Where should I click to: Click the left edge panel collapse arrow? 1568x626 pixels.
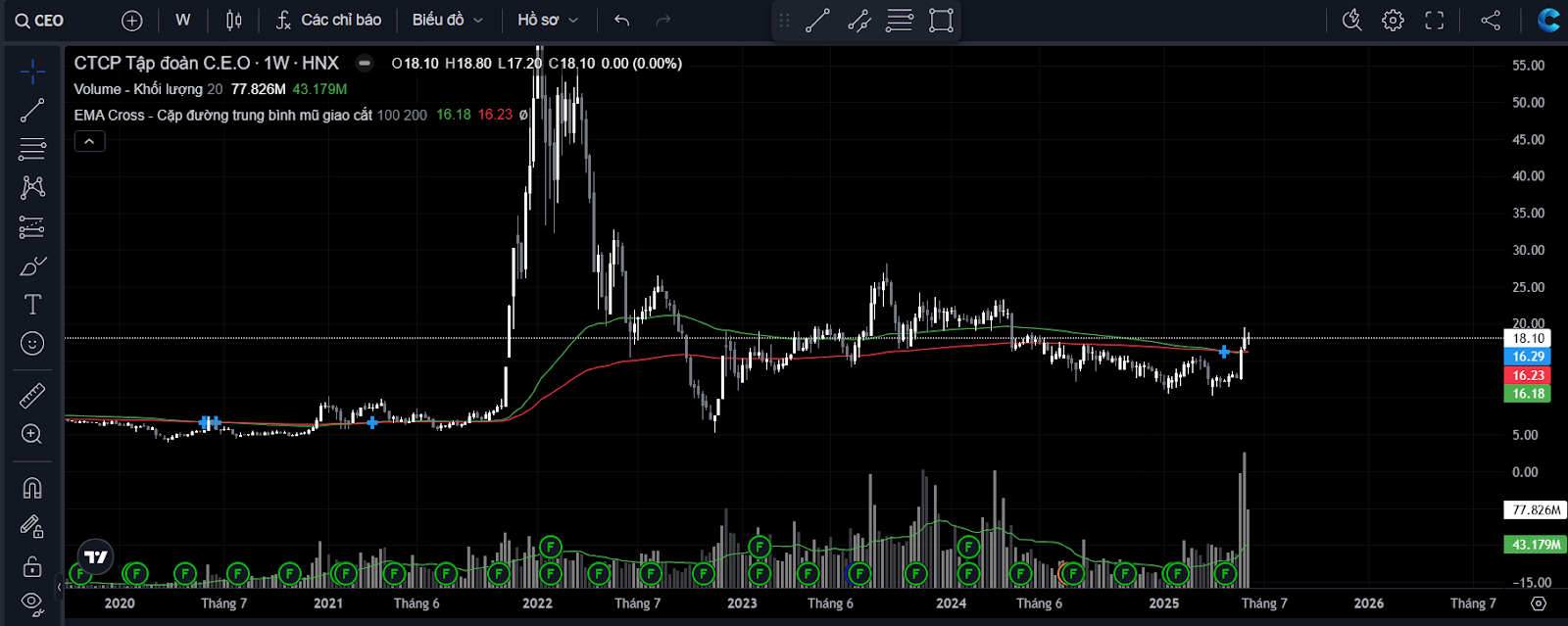[60, 588]
